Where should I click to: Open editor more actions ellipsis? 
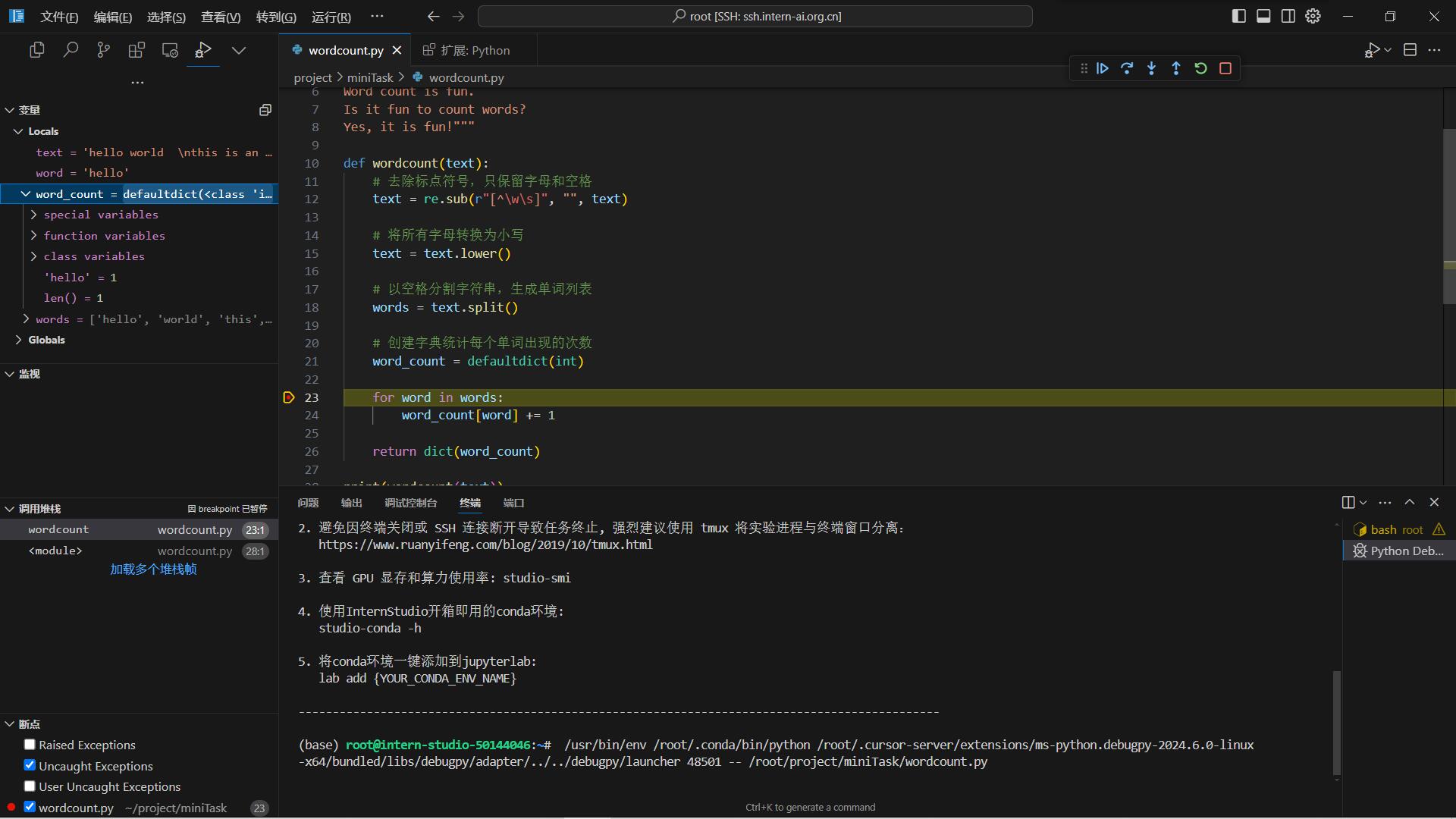click(1435, 50)
